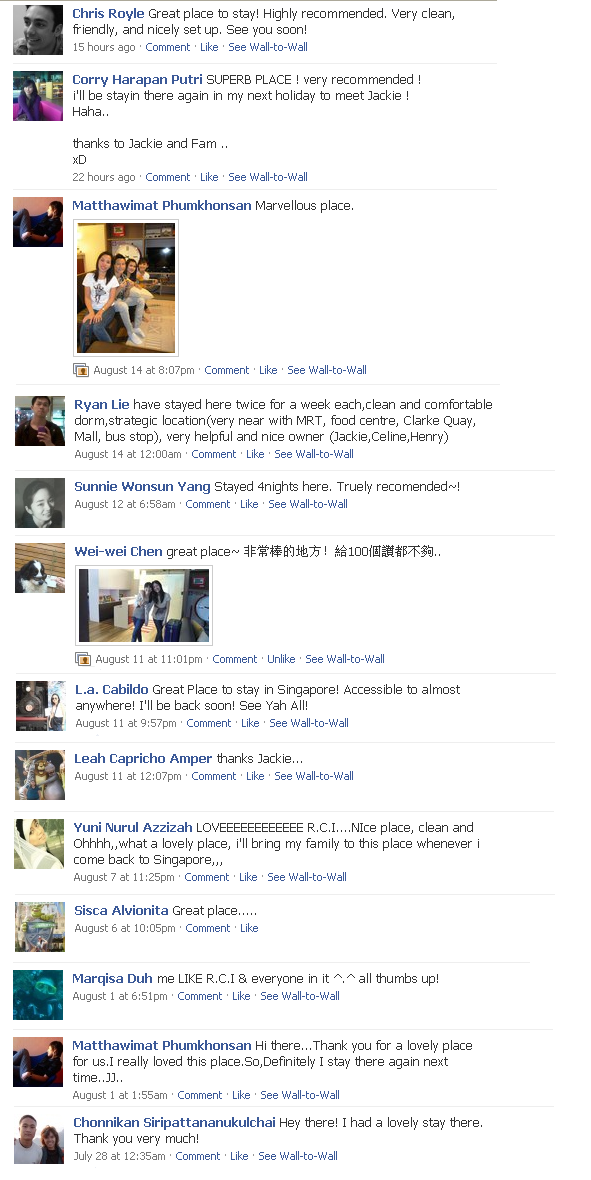Comment on Ryan Lie's post
Viewport: 591px width, 1180px height.
214,455
